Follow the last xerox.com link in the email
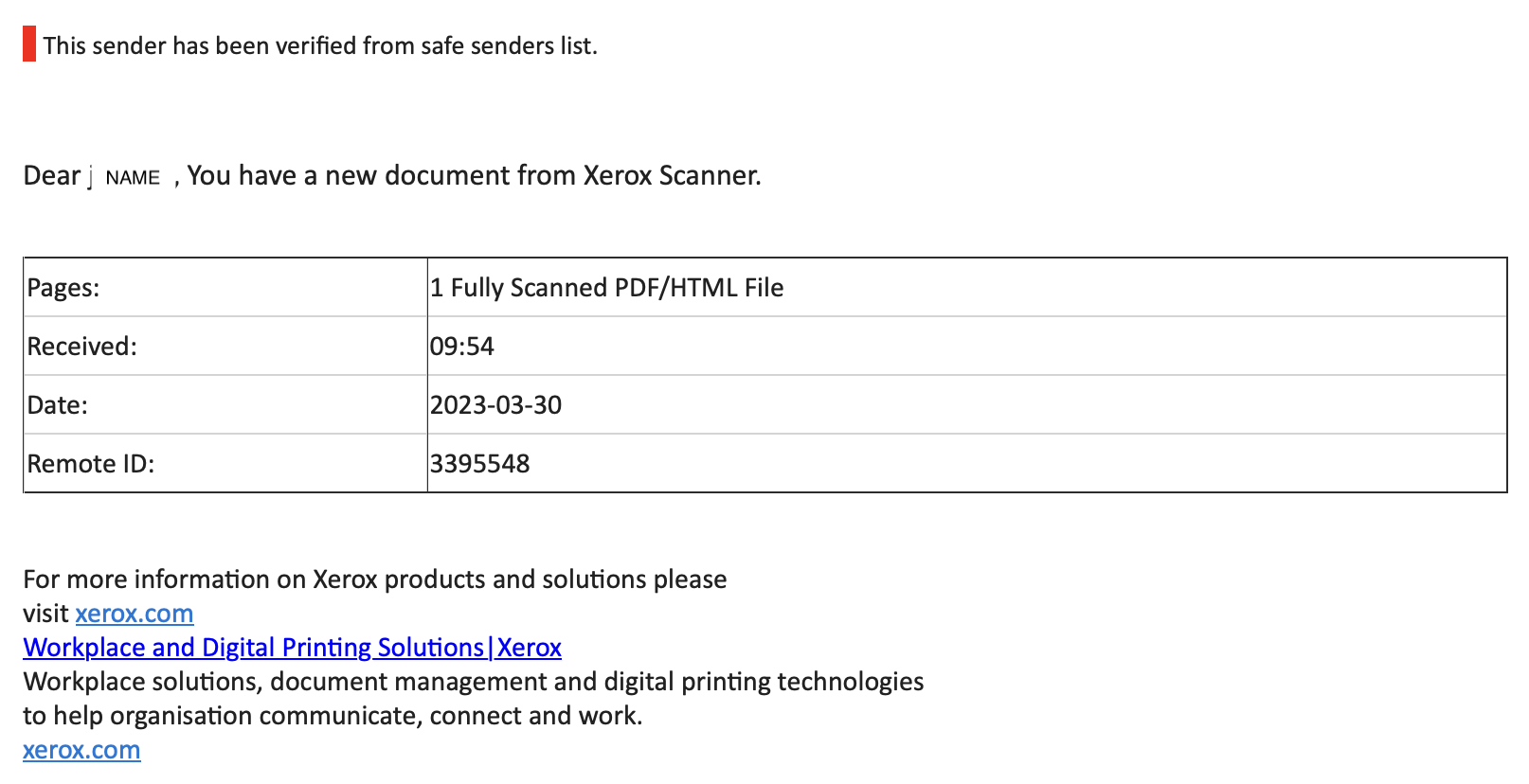Screen dimensions: 1529x784 click(81, 750)
